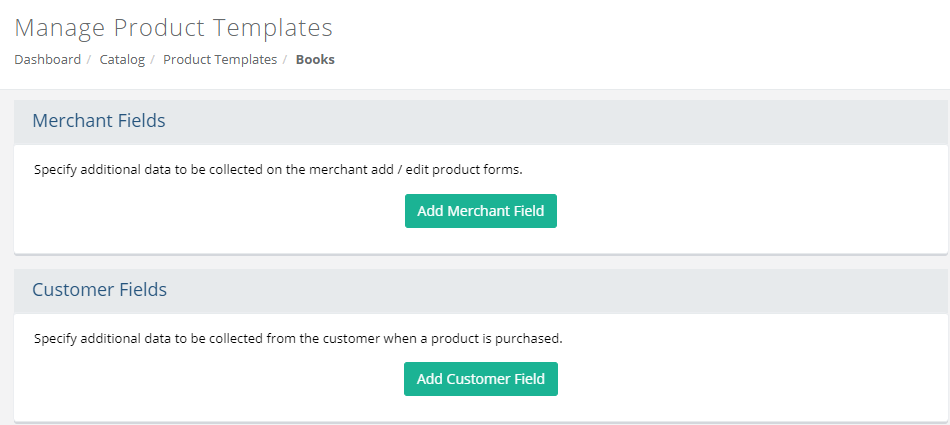Click the Add Customer Field button
Viewport: 950px width, 425px height.
tap(480, 379)
